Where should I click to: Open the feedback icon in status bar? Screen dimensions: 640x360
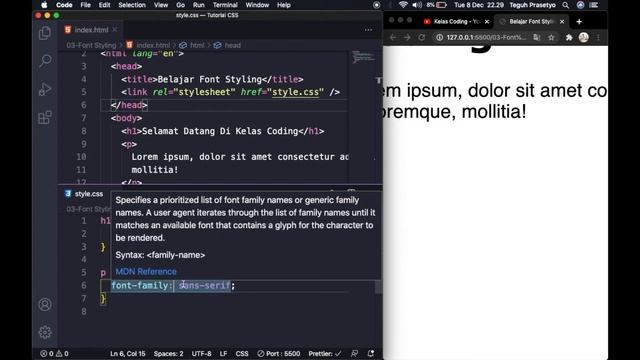coord(354,353)
